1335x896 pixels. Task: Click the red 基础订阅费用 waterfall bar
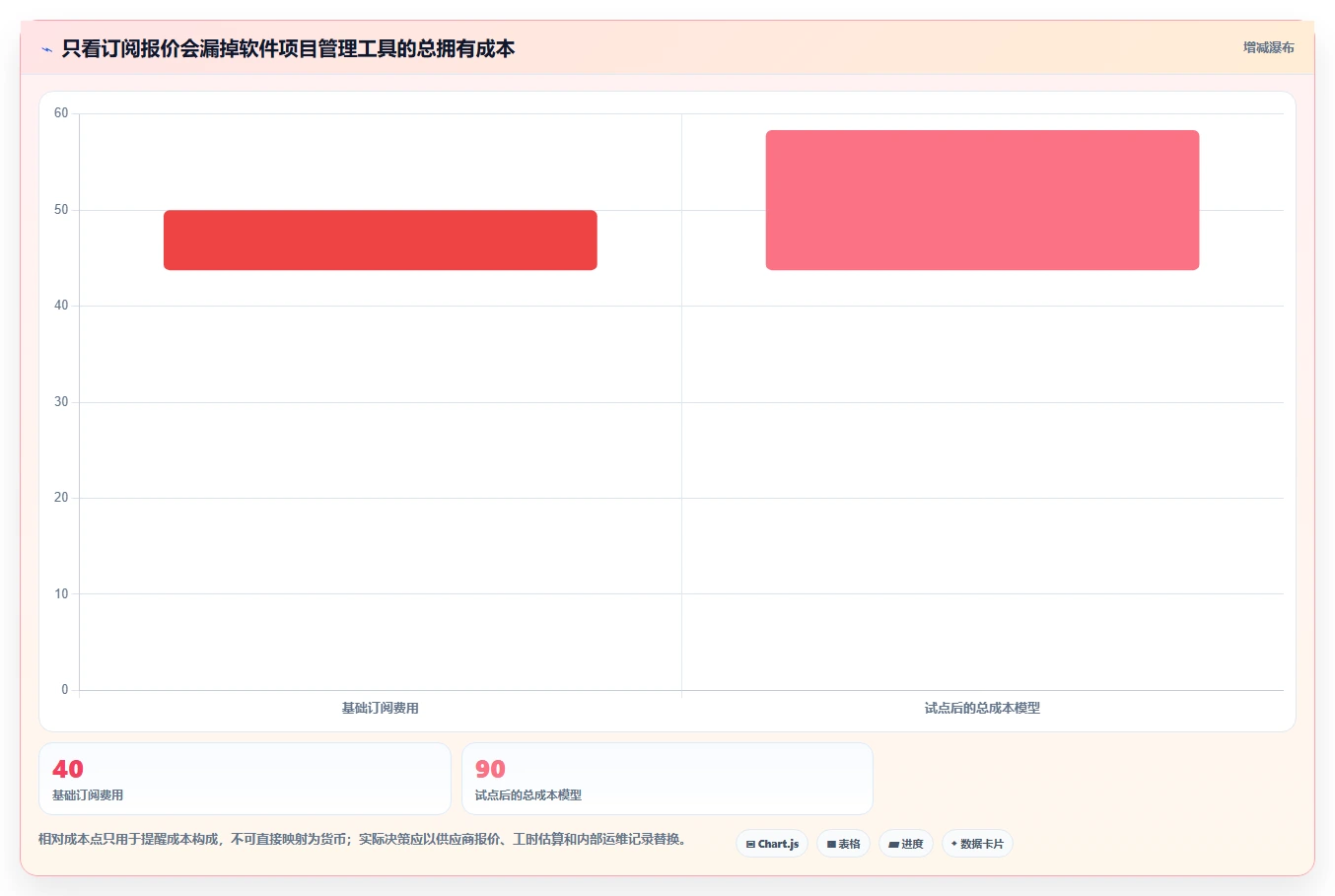click(x=381, y=240)
